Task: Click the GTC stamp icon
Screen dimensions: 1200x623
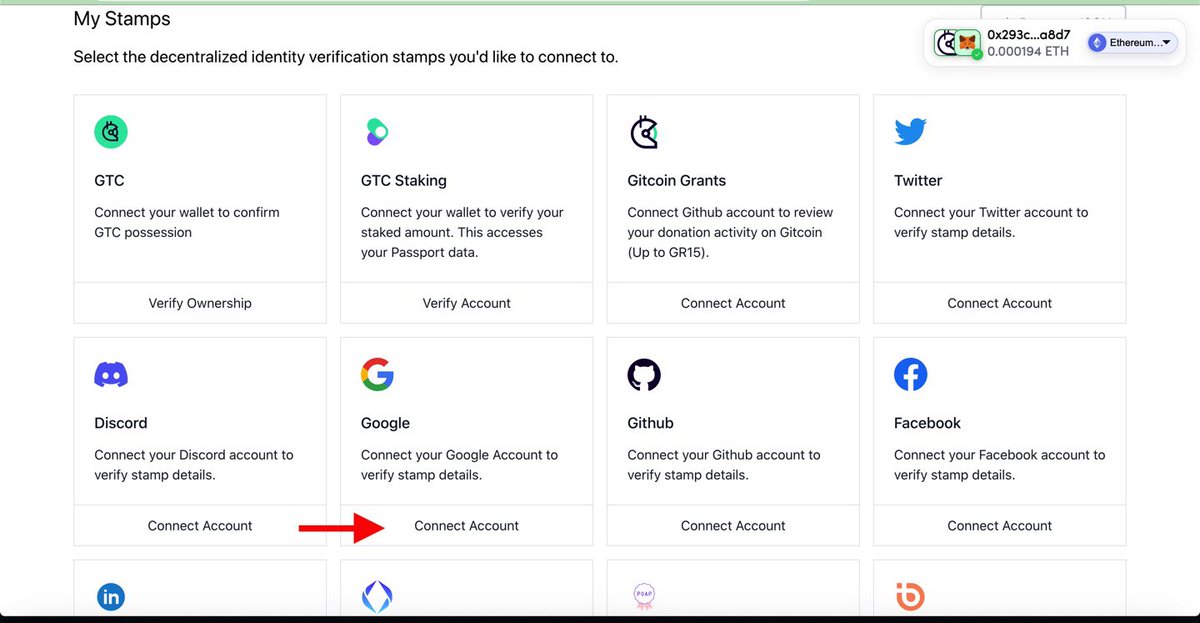Action: click(111, 132)
